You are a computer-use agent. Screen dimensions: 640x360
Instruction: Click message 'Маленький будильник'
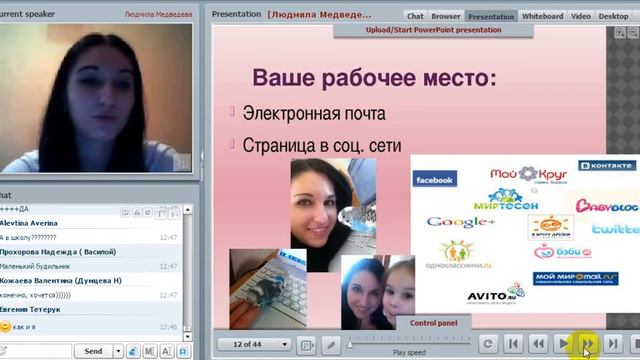point(35,266)
